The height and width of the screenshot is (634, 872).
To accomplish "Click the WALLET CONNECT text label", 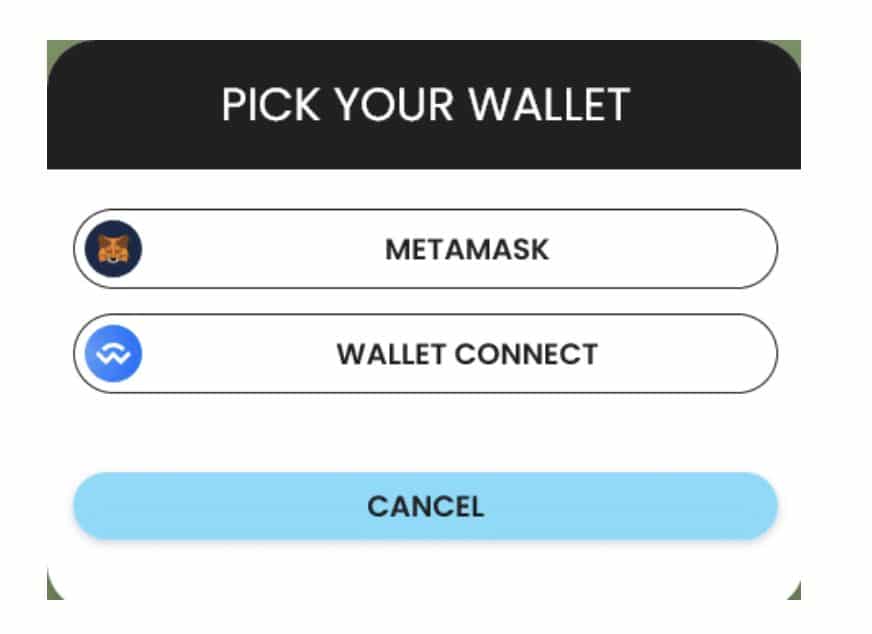I will click(467, 354).
